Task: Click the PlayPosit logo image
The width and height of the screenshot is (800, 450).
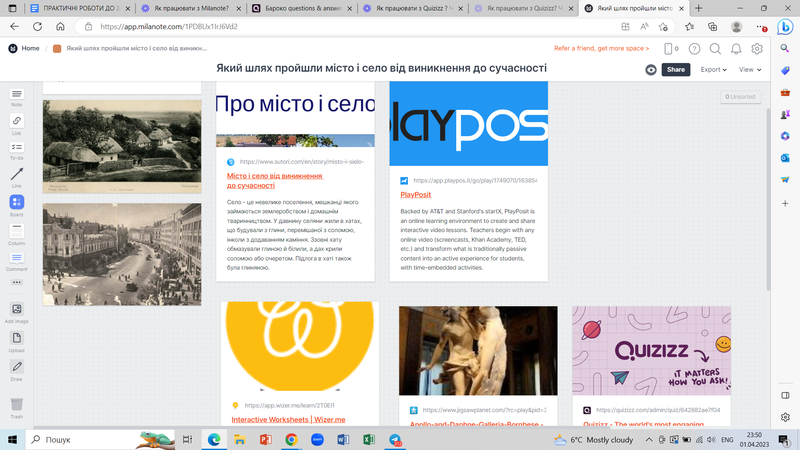Action: 468,123
